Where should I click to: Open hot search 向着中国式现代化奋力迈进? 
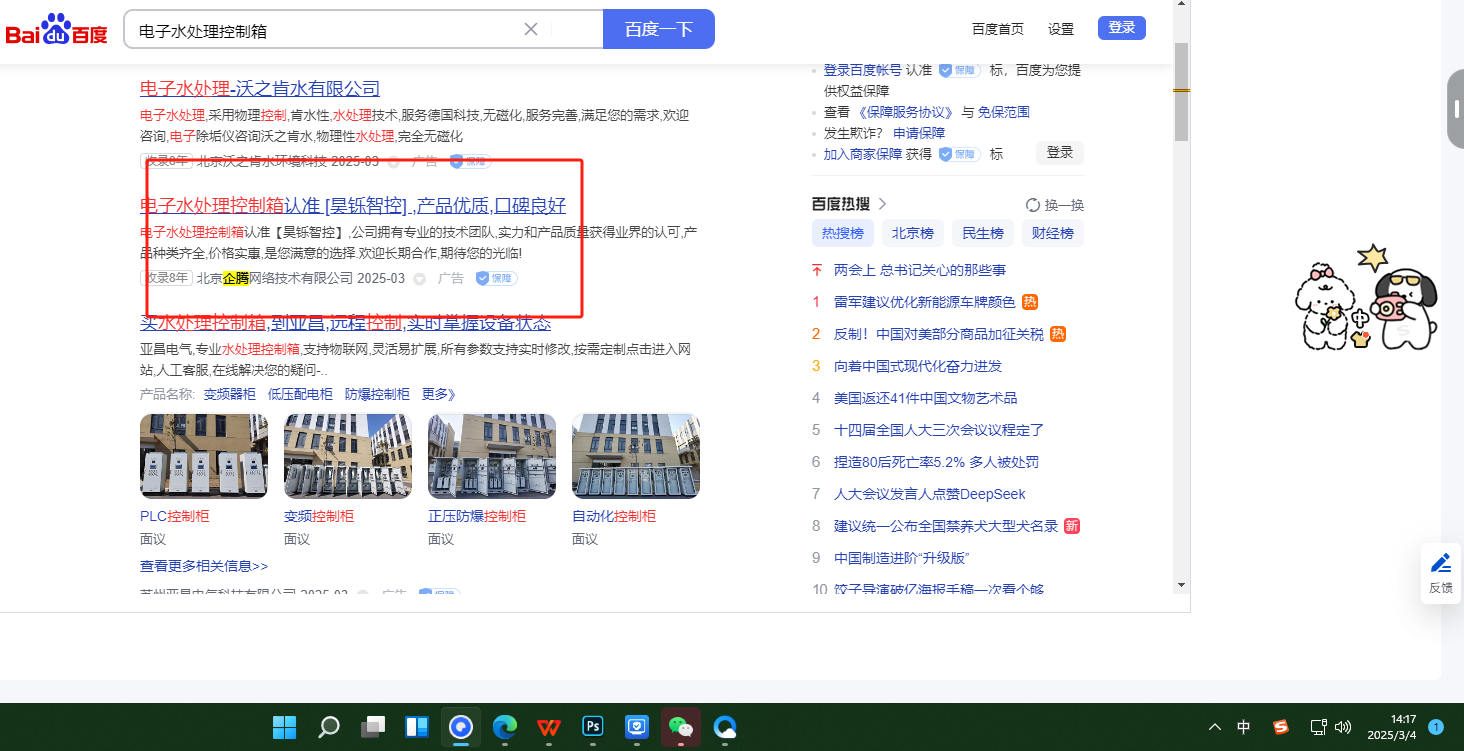pyautogui.click(x=918, y=366)
